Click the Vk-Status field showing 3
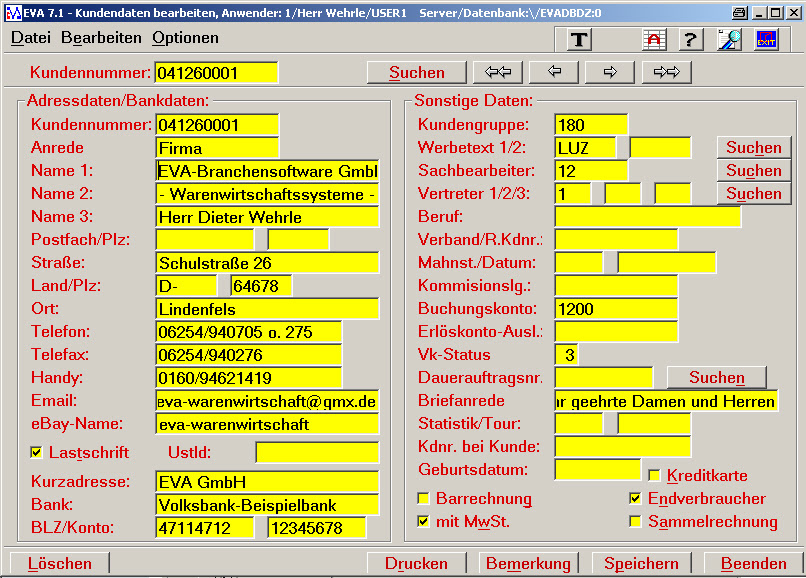The width and height of the screenshot is (806, 578). point(566,355)
